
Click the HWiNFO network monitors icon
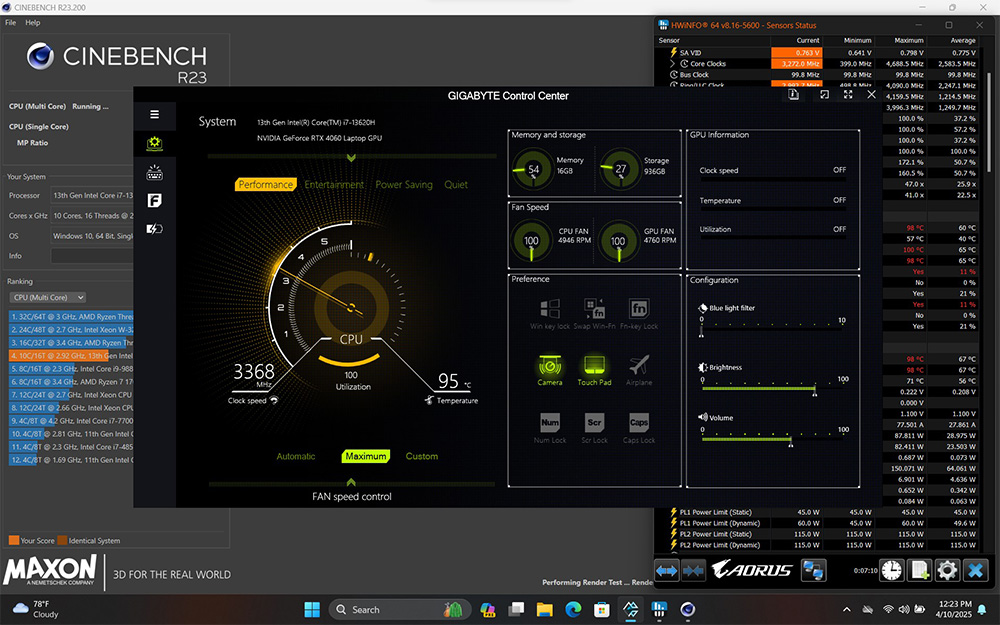tap(813, 570)
